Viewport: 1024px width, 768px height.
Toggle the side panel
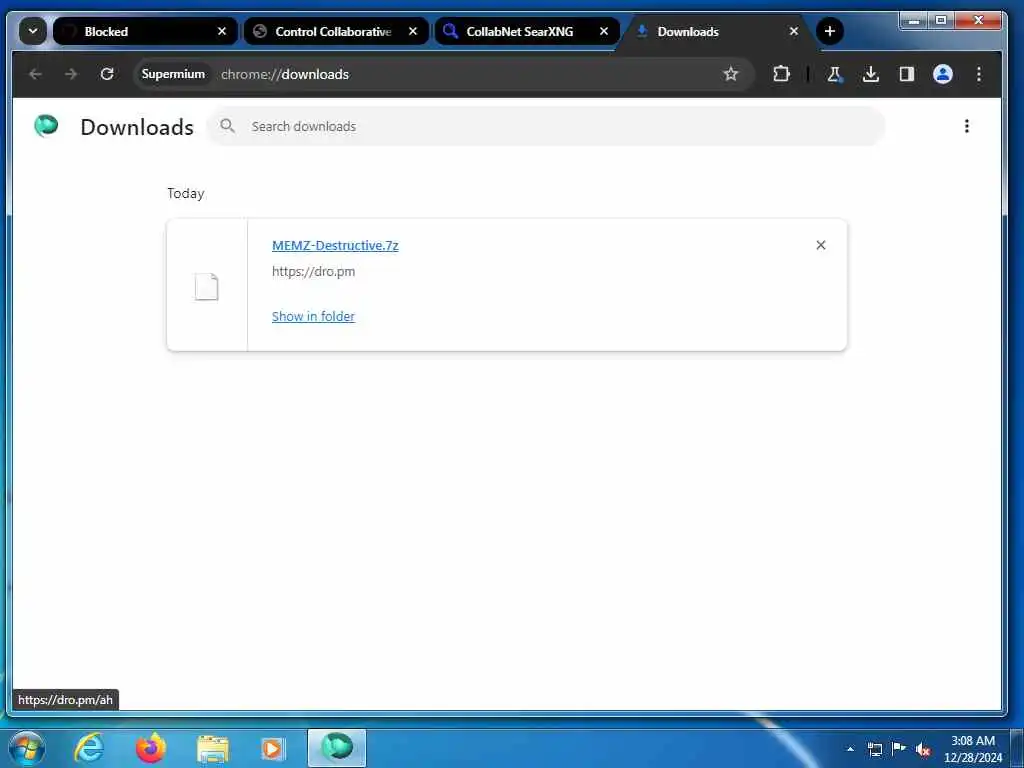pos(906,74)
